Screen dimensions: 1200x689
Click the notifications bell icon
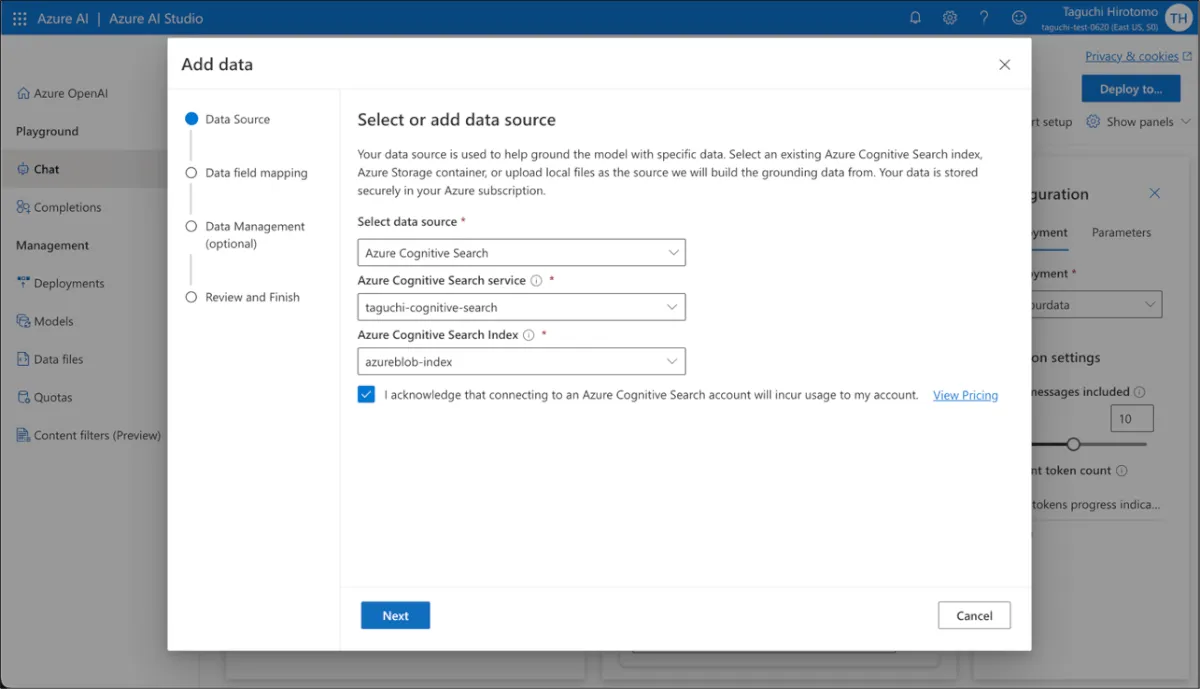click(x=915, y=18)
